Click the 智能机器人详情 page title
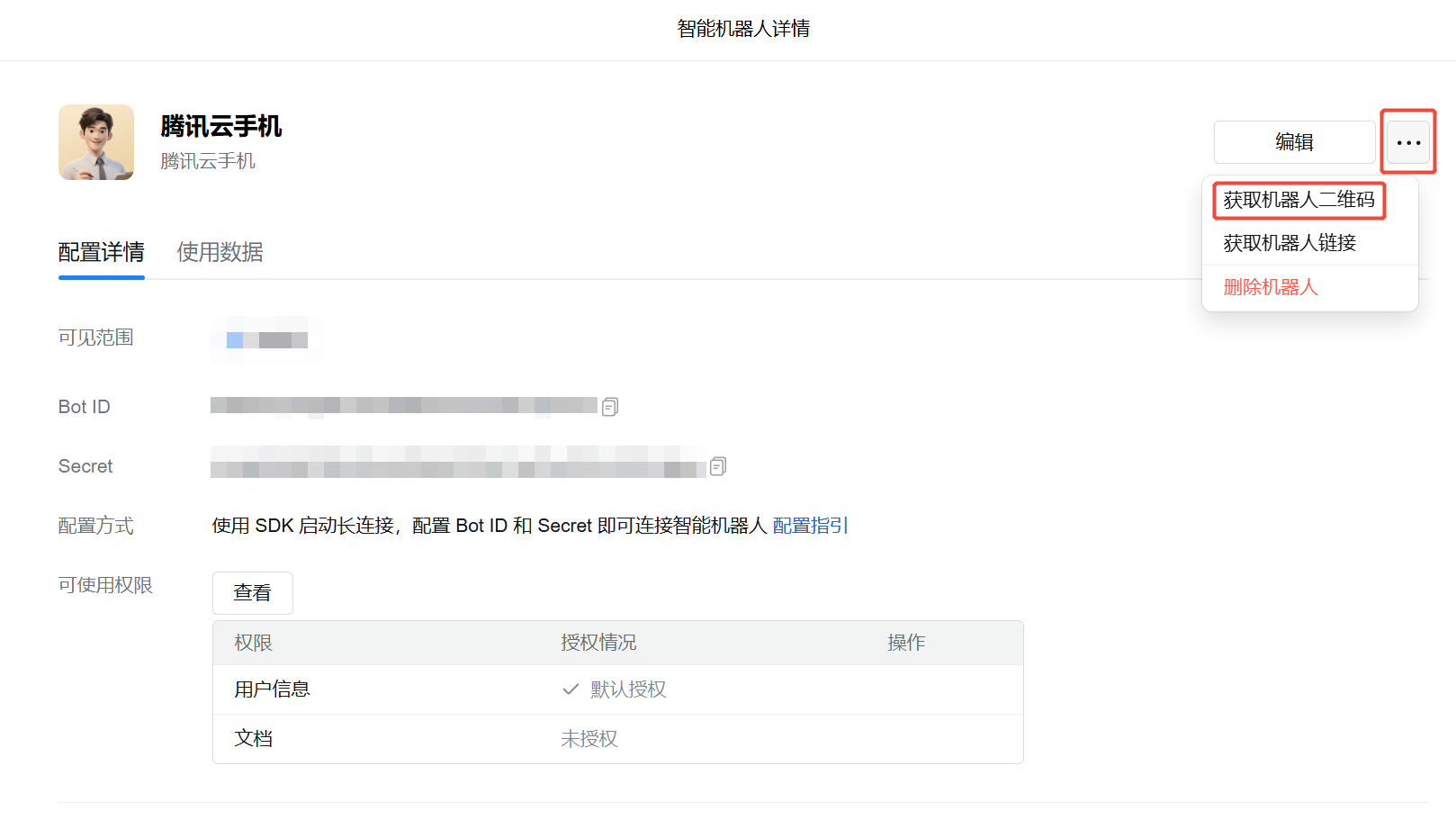The image size is (1456, 829). coord(743,29)
